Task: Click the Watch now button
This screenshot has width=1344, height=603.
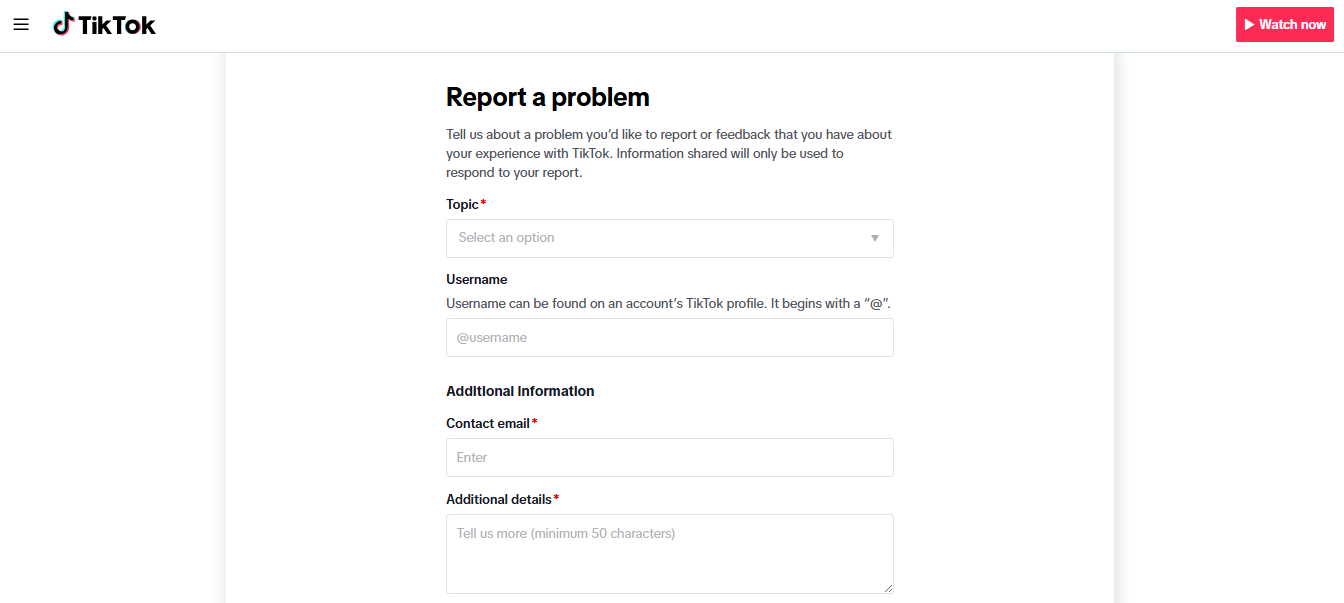Action: tap(1285, 24)
